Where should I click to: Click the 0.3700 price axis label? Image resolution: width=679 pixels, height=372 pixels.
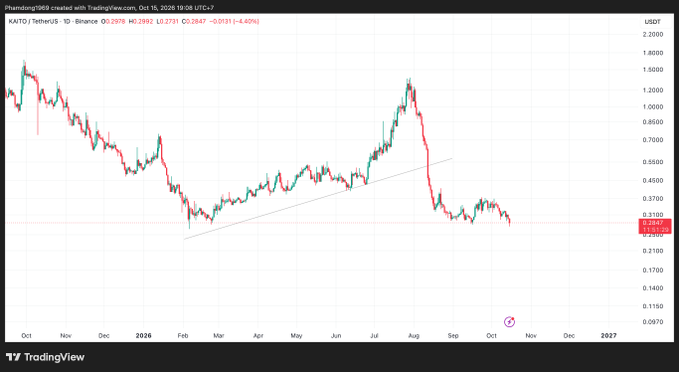point(653,199)
